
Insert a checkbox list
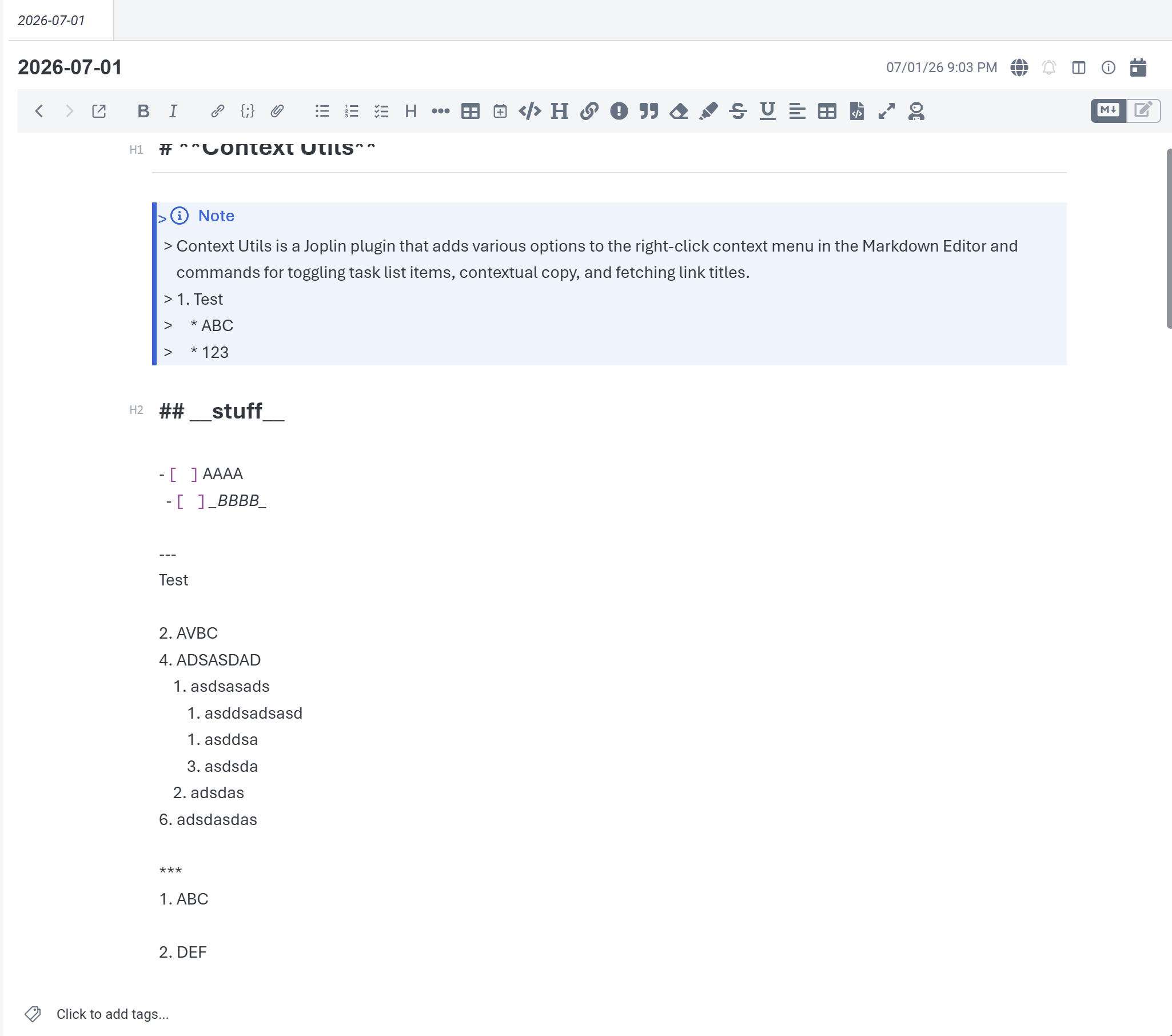tap(381, 111)
